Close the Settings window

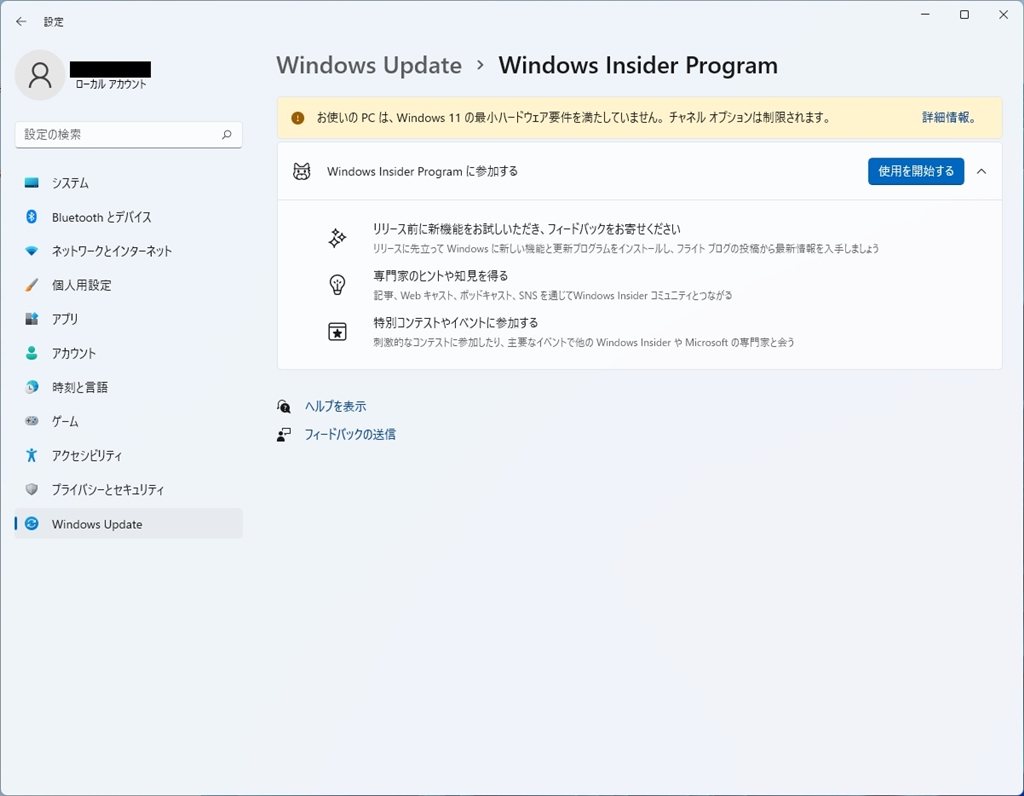[x=1004, y=14]
